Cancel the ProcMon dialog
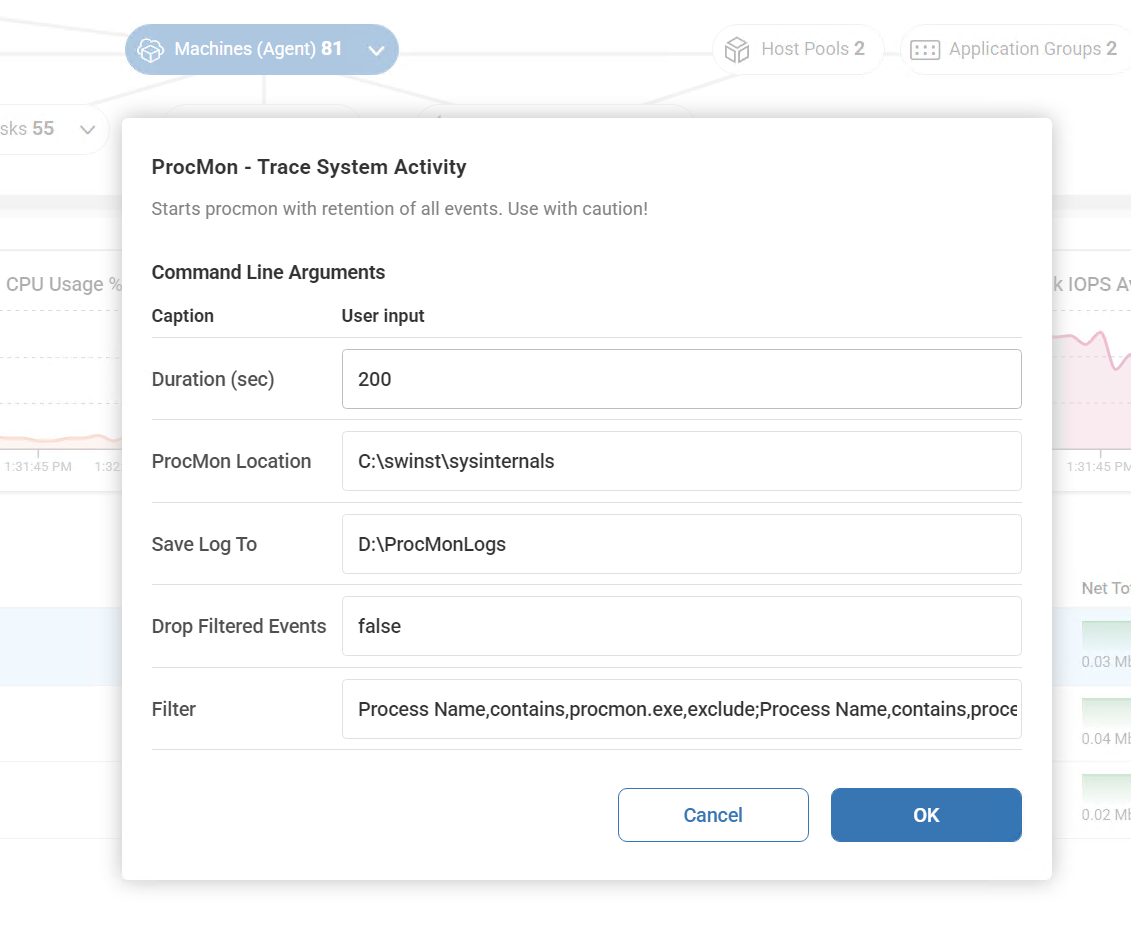 tap(713, 814)
